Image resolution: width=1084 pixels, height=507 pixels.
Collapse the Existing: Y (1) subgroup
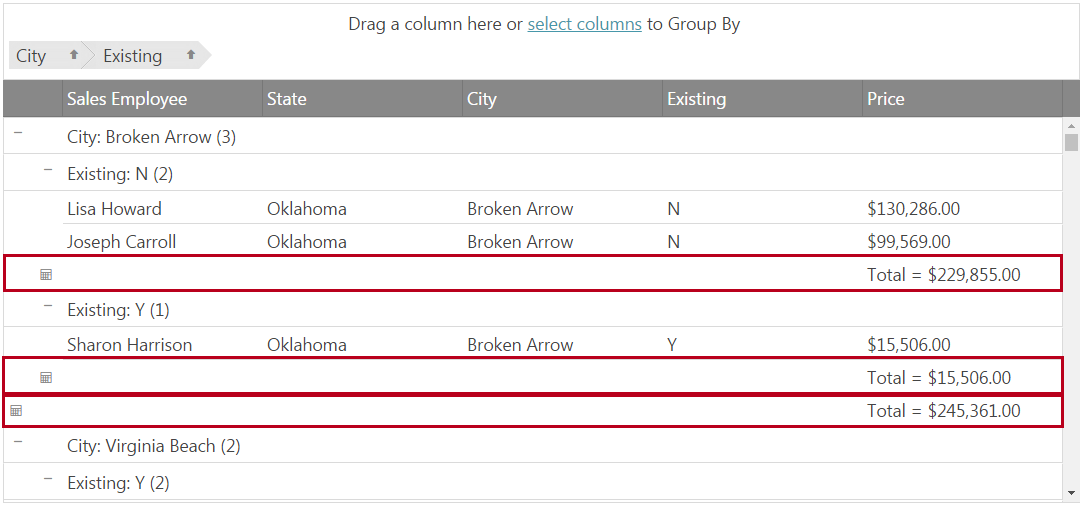coord(47,306)
